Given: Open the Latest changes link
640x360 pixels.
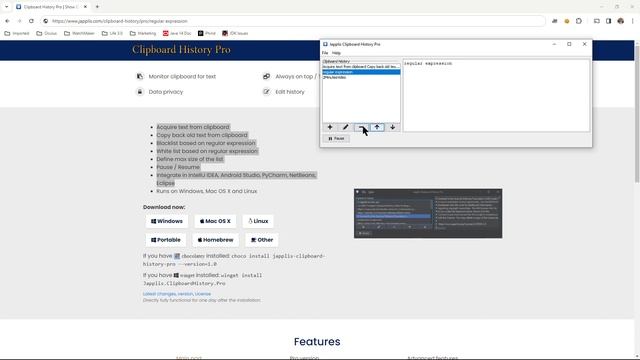Looking at the screenshot, I should [x=159, y=294].
